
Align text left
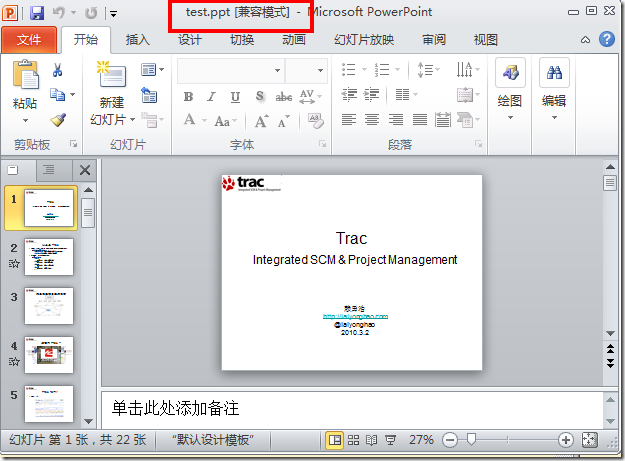349,120
